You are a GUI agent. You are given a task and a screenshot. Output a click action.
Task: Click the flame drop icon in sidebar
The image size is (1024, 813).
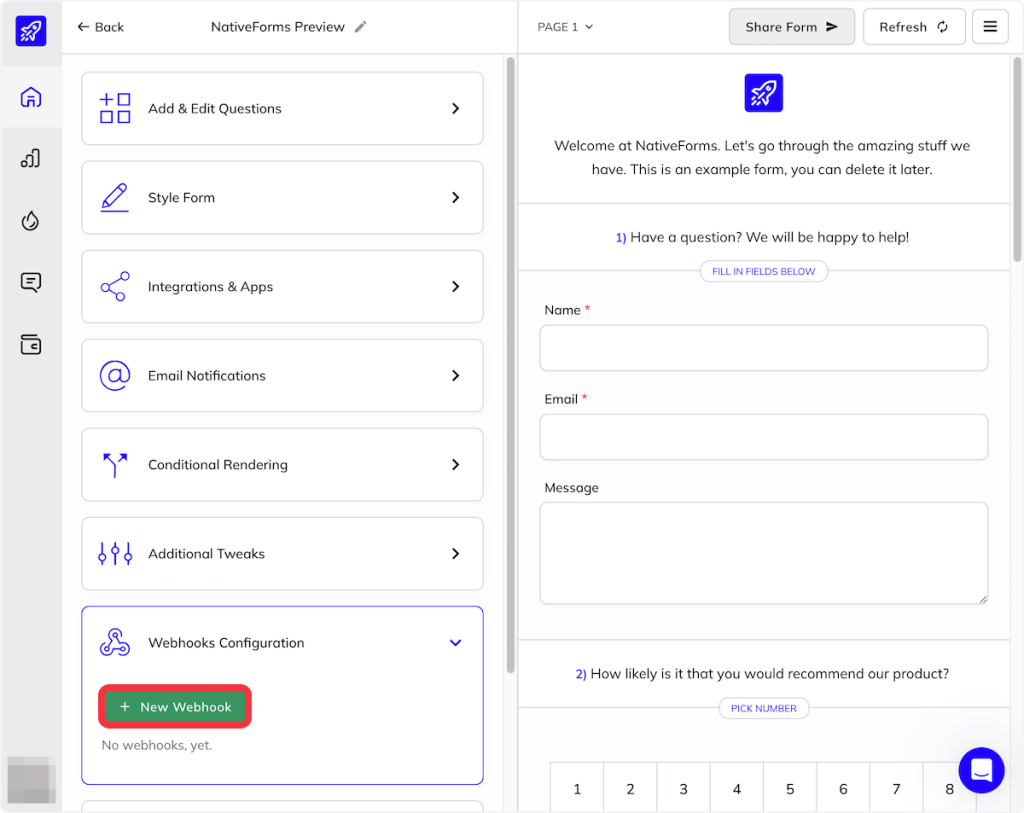pos(31,221)
